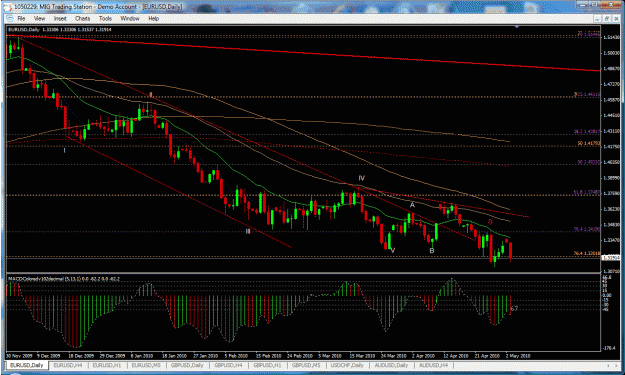Click the -176.4 value on MACD scale
The height and width of the screenshot is (375, 625).
[x=610, y=348]
